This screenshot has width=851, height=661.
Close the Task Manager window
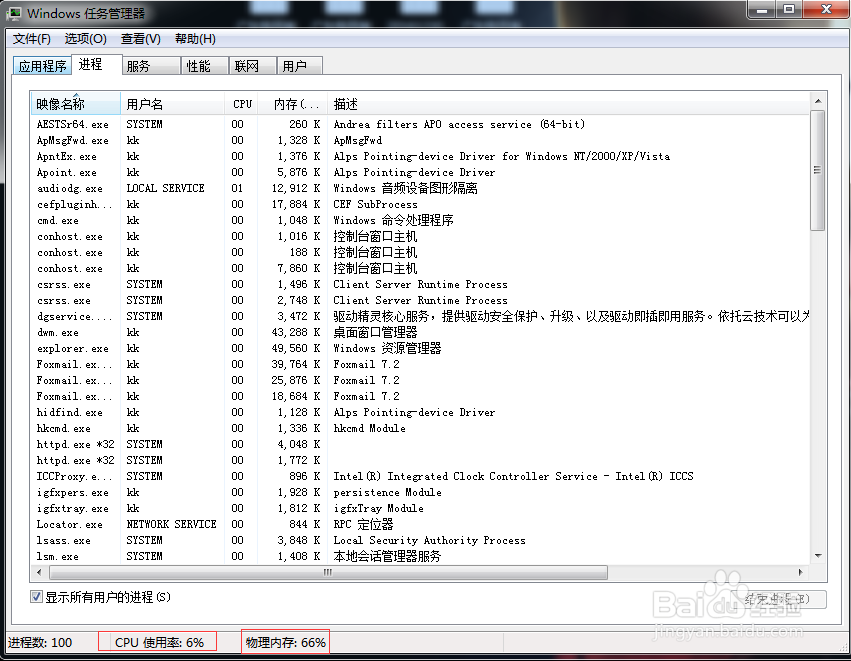[x=826, y=10]
